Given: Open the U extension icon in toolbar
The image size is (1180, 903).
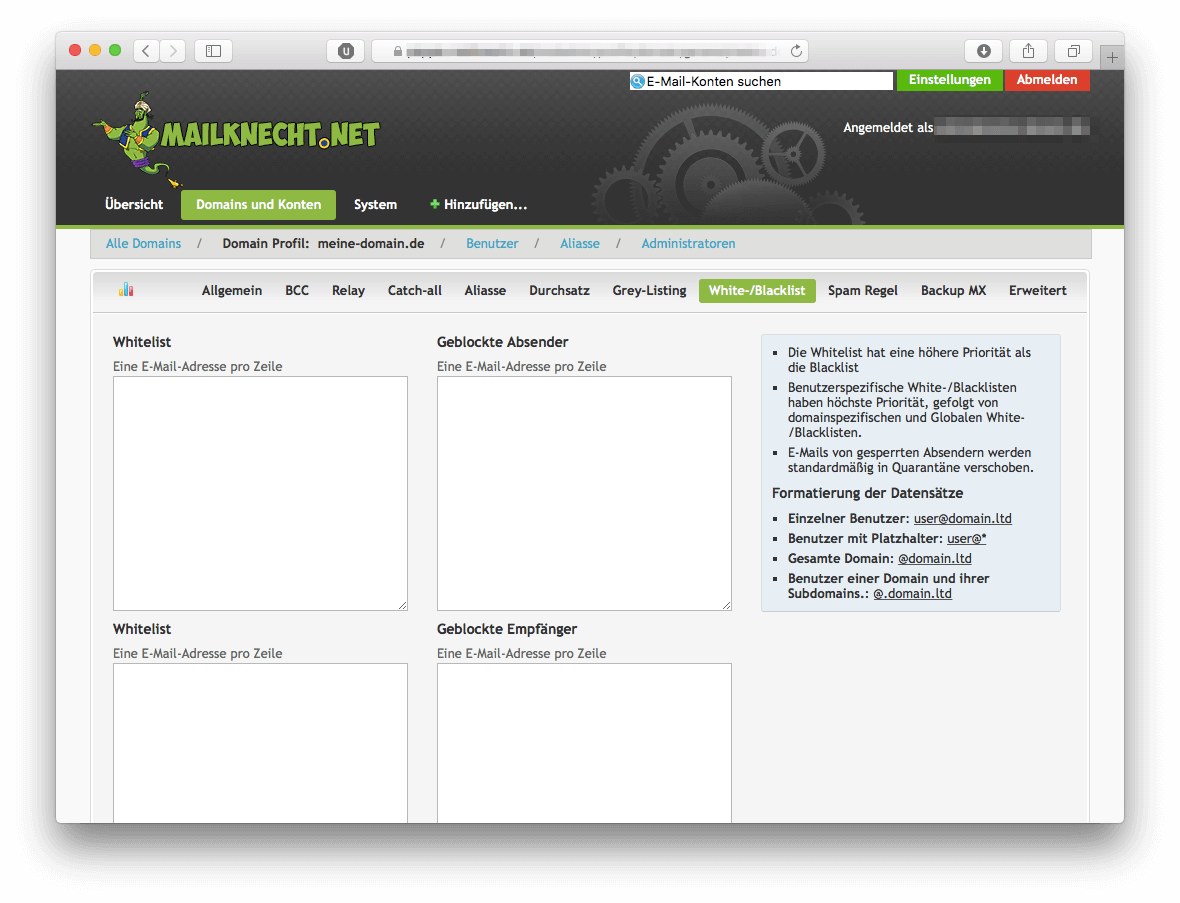Looking at the screenshot, I should tap(346, 50).
